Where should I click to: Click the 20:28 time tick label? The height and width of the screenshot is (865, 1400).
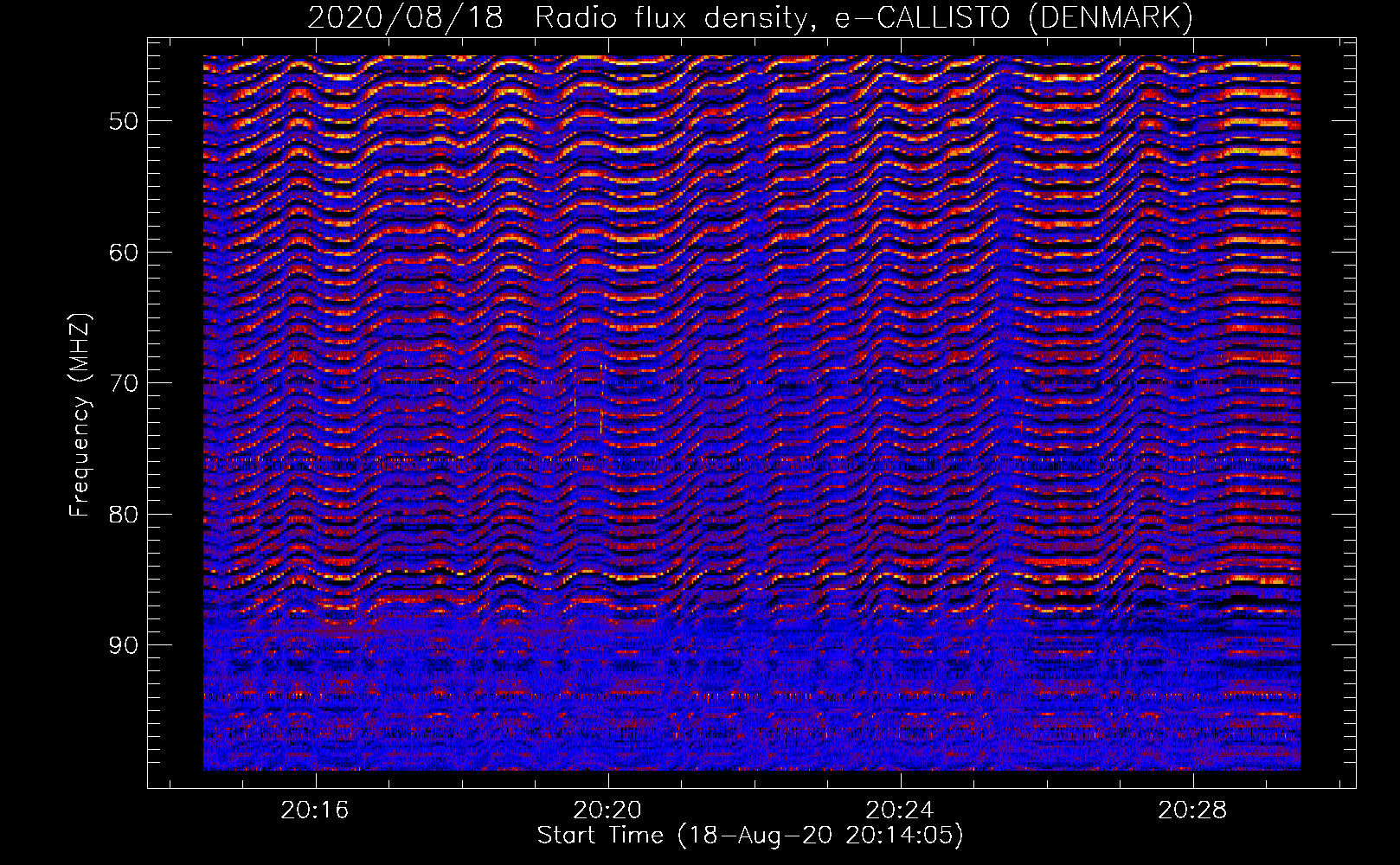click(x=1192, y=810)
